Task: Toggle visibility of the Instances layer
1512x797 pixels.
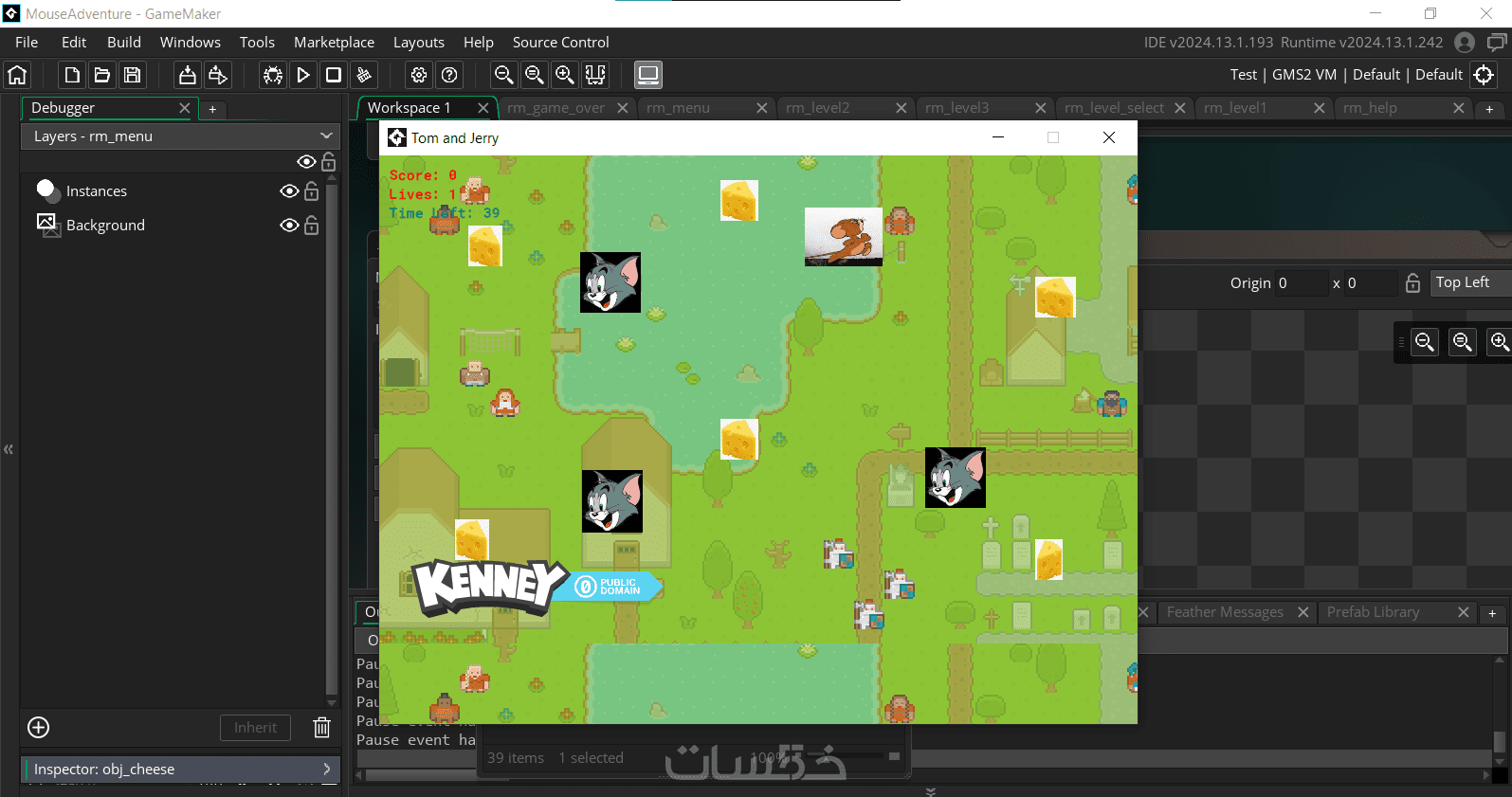Action: [289, 191]
